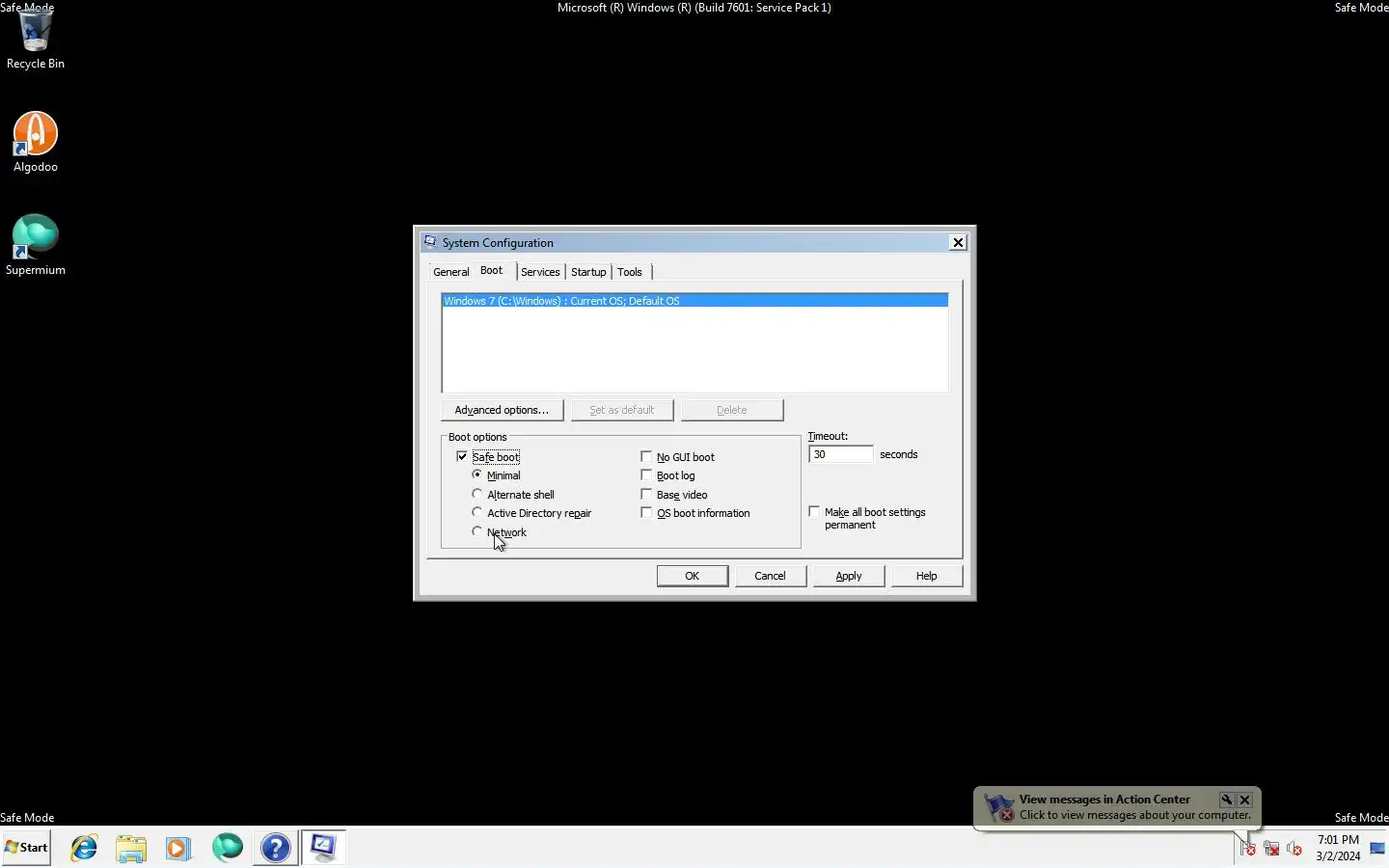Screen dimensions: 1389x868
Task: Uncheck the Safe boot checkbox
Action: click(x=462, y=457)
